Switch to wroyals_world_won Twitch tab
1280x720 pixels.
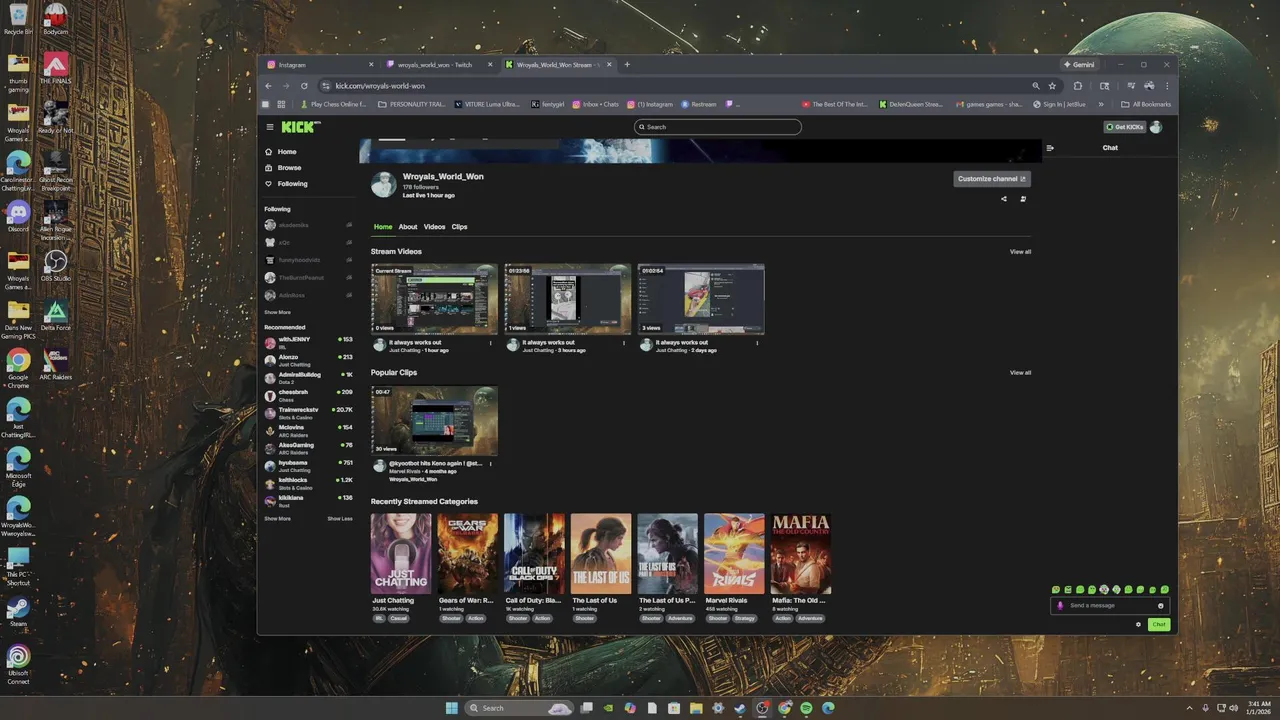click(x=440, y=65)
